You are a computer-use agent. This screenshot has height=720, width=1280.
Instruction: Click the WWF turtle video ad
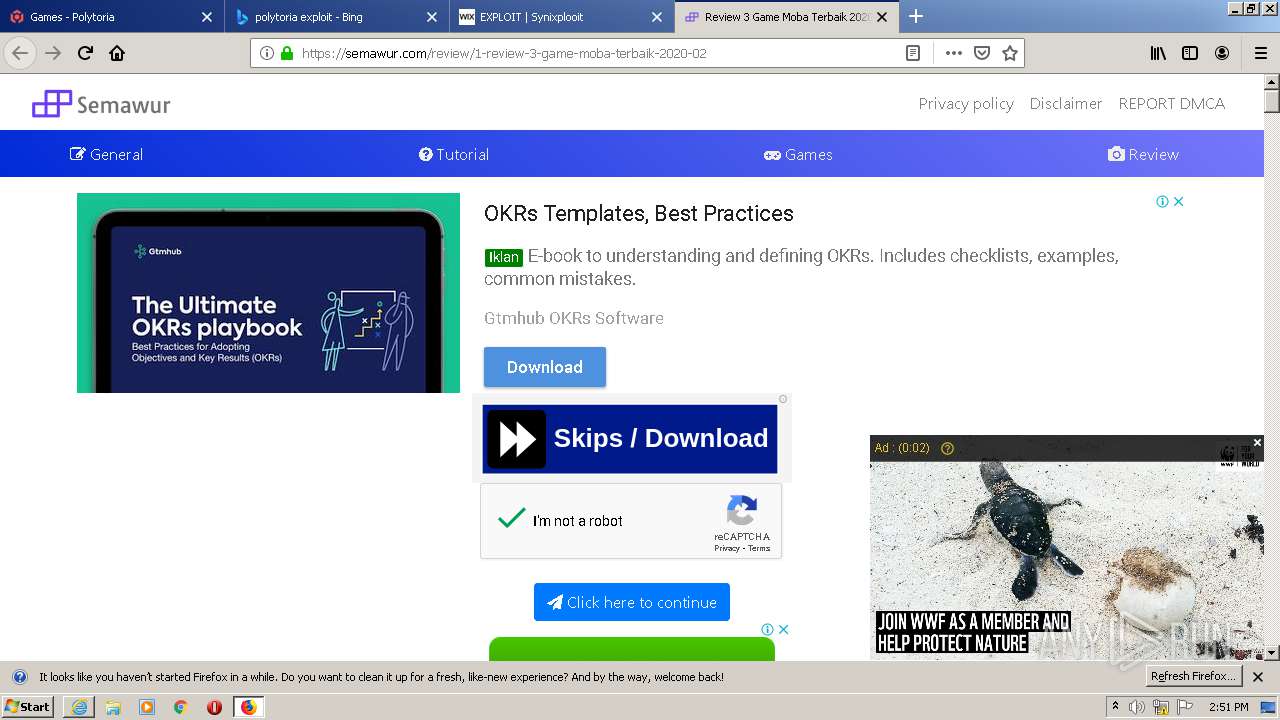click(1067, 547)
